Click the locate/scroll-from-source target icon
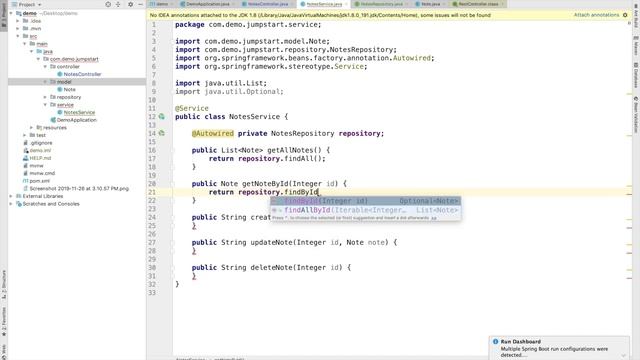640x360 pixels. click(108, 4)
